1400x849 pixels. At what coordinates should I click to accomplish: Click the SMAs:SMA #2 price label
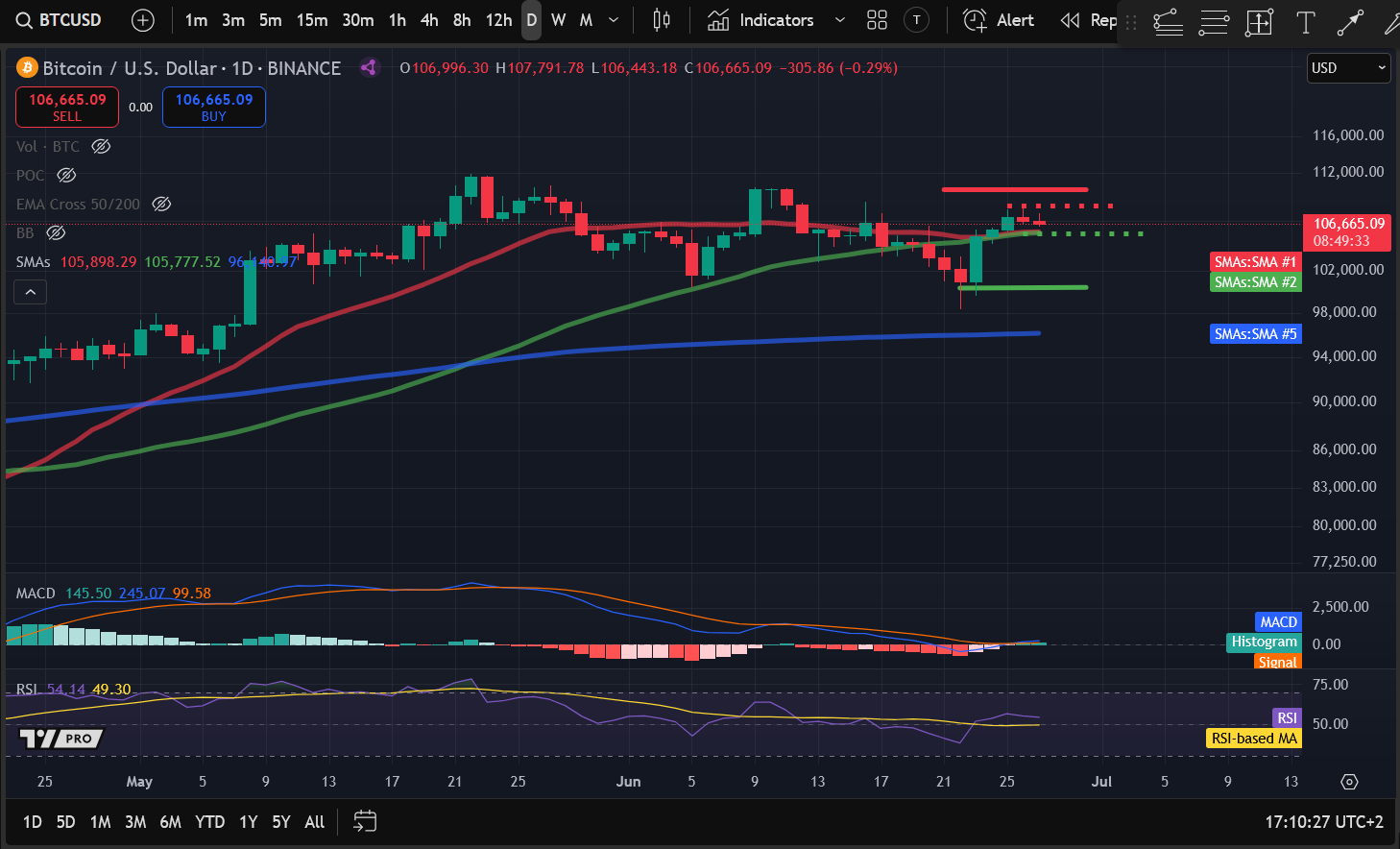tap(1255, 282)
